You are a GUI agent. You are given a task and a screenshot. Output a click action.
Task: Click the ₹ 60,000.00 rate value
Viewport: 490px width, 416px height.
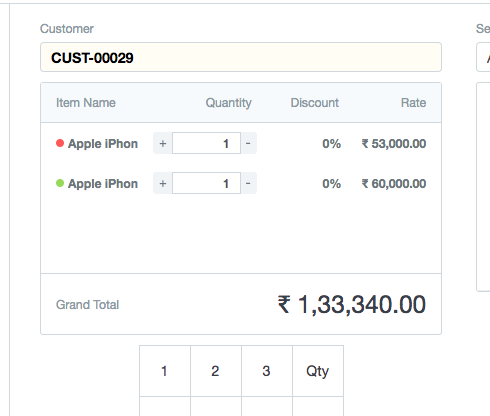pos(394,184)
